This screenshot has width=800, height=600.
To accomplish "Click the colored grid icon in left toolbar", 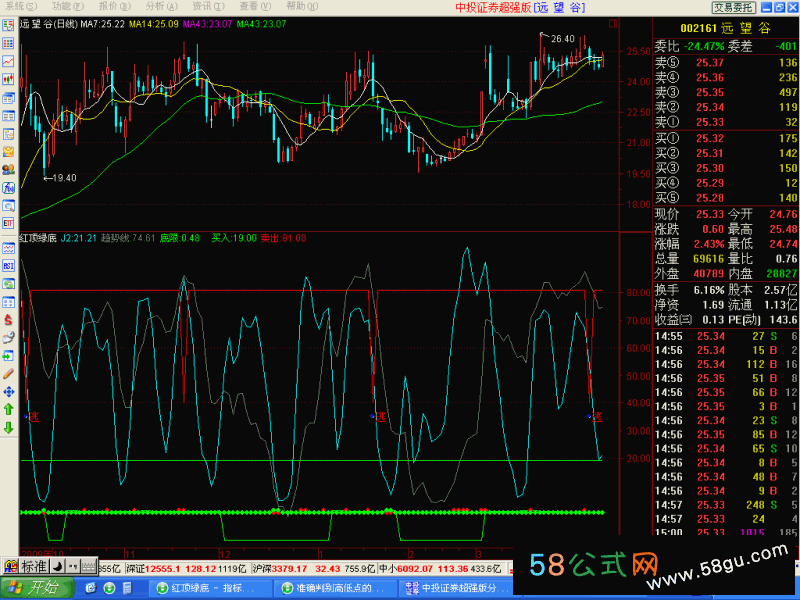I will pos(8,43).
